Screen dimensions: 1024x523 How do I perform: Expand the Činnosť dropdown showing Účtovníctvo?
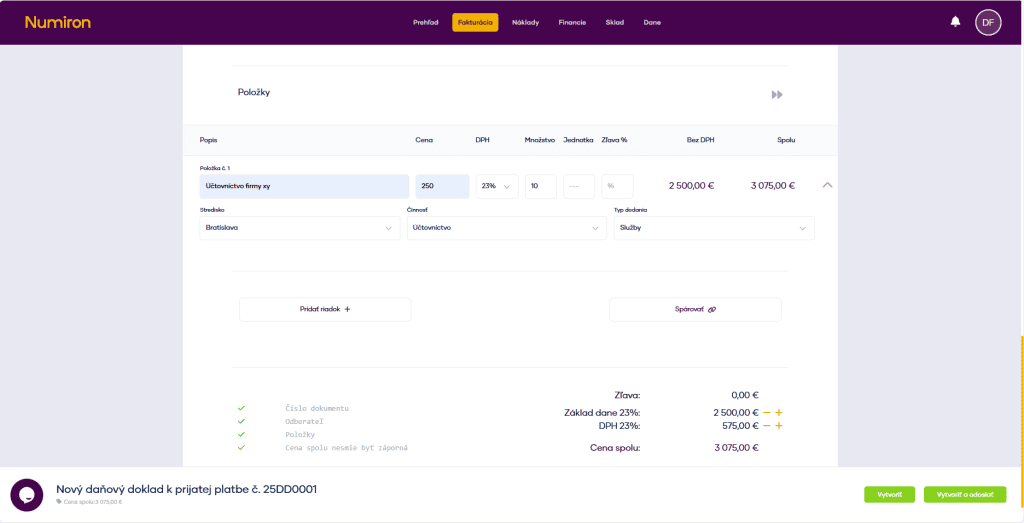coord(506,228)
